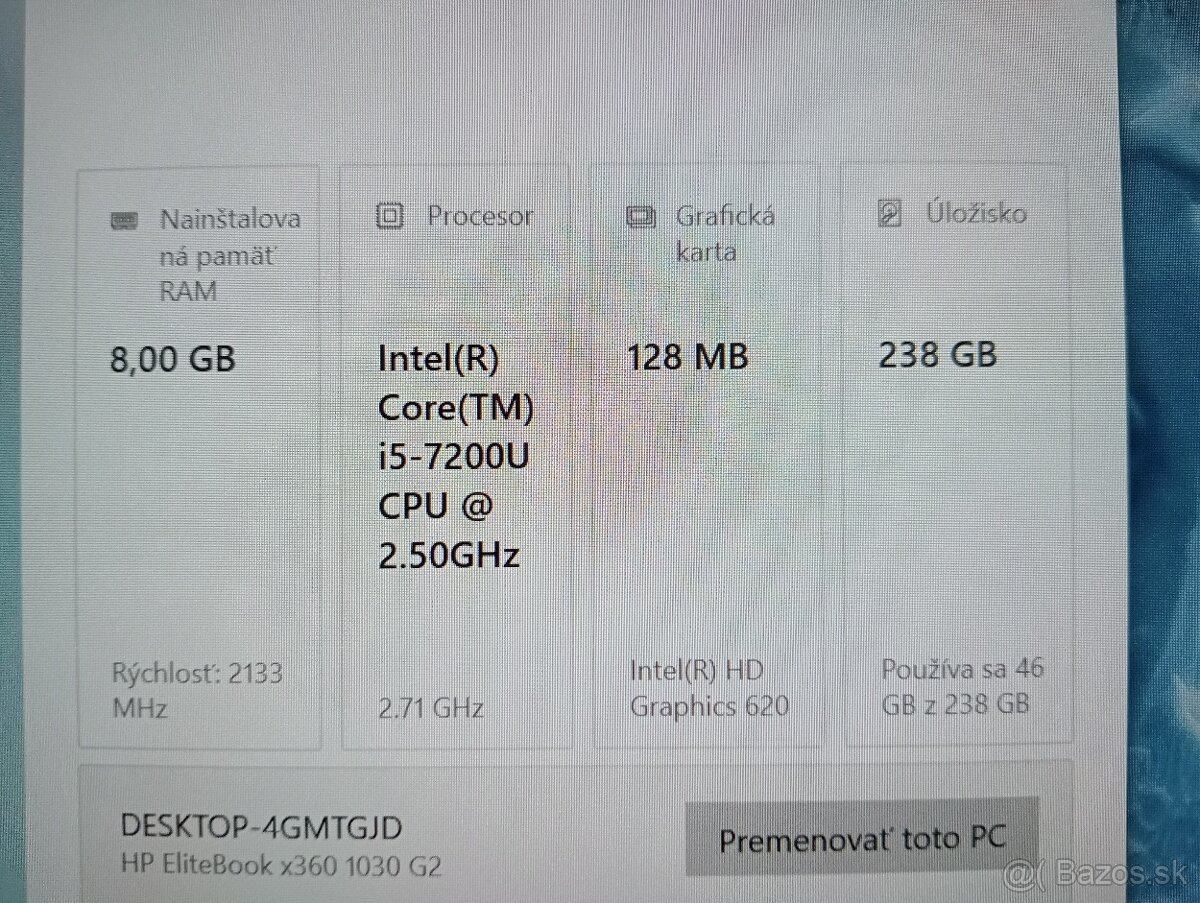
Task: Click the Úložisko storage drive icon
Action: [x=889, y=213]
